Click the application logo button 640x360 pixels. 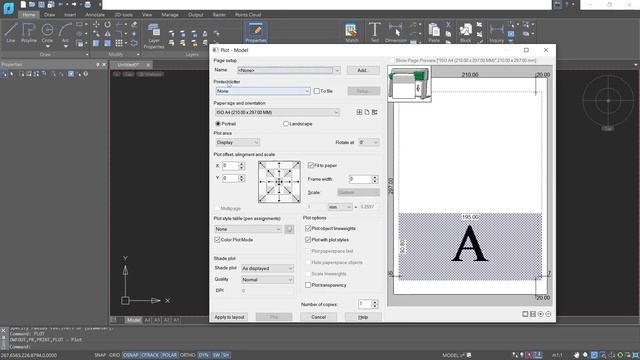point(8,7)
